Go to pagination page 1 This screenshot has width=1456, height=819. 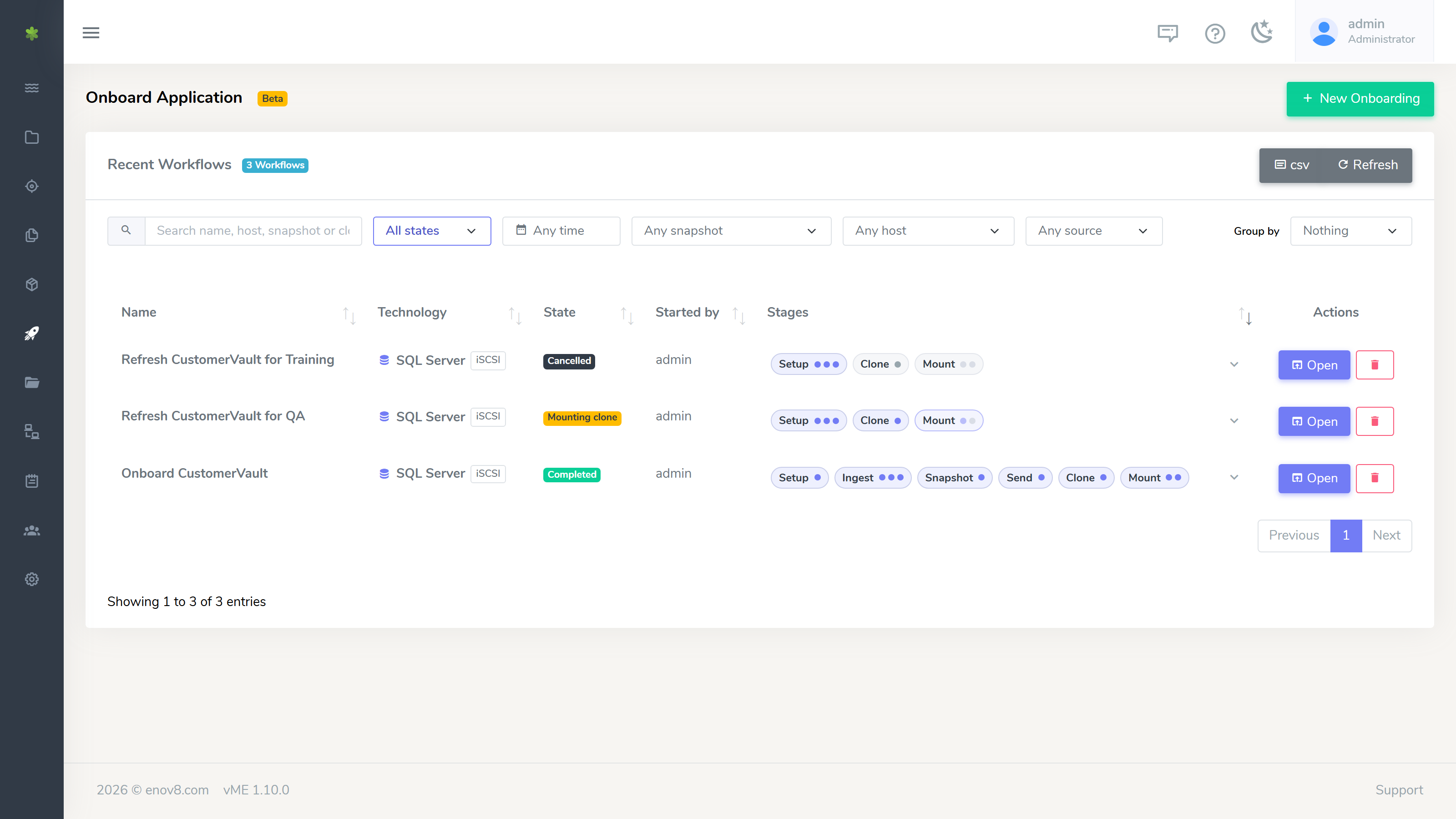pyautogui.click(x=1346, y=535)
